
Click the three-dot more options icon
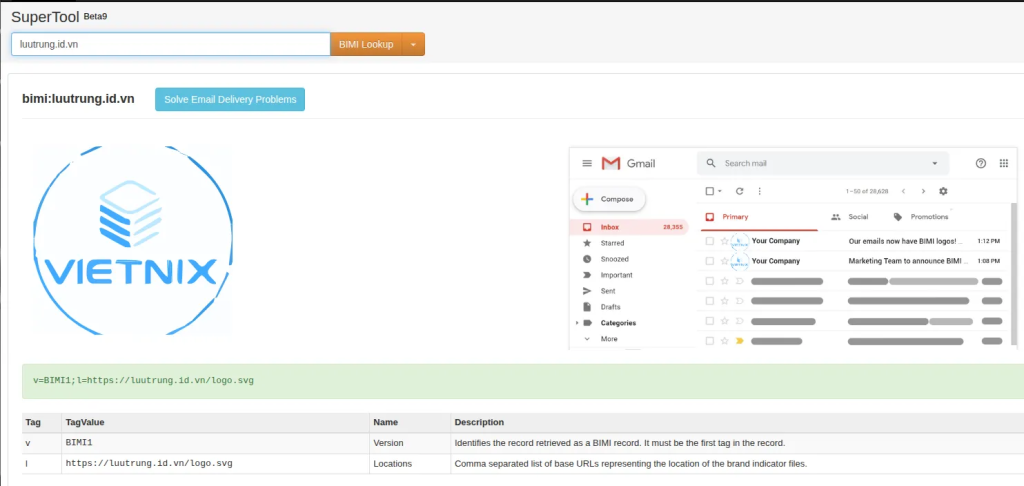tap(760, 191)
